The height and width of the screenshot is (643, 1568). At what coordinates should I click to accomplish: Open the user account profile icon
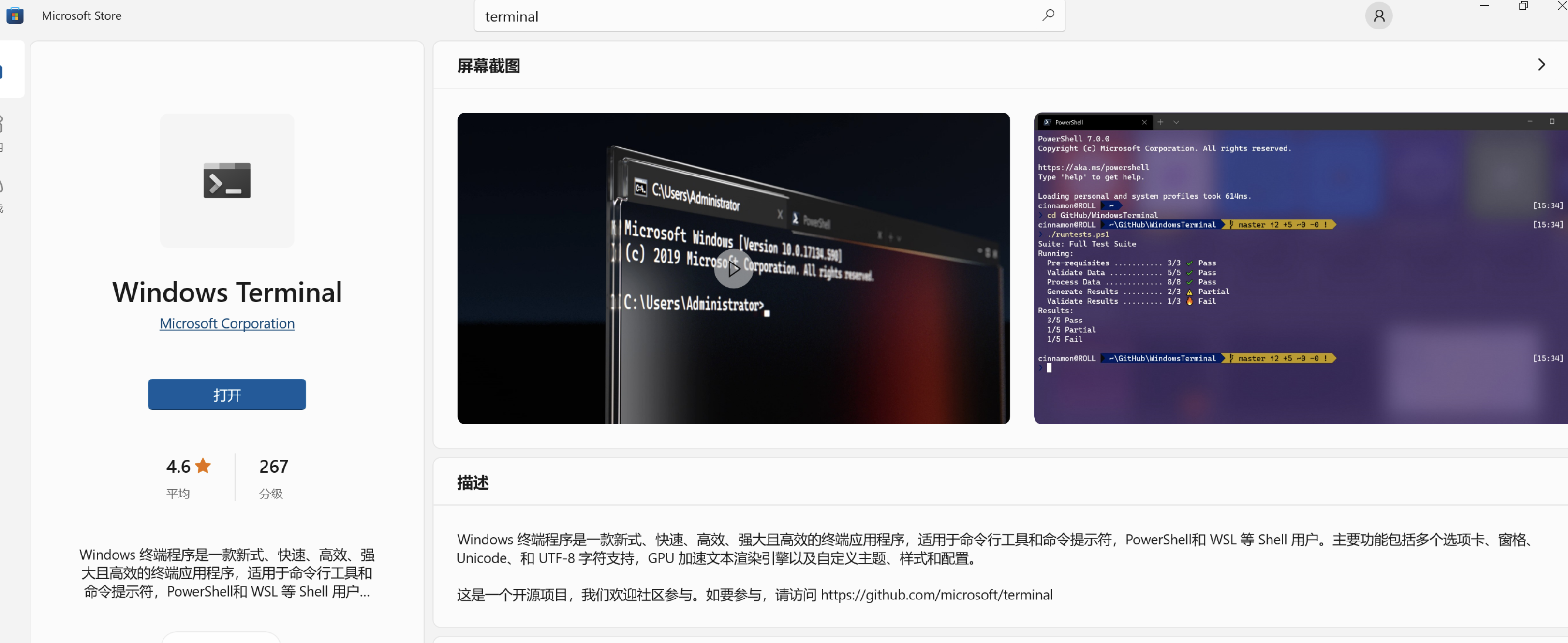[x=1379, y=16]
